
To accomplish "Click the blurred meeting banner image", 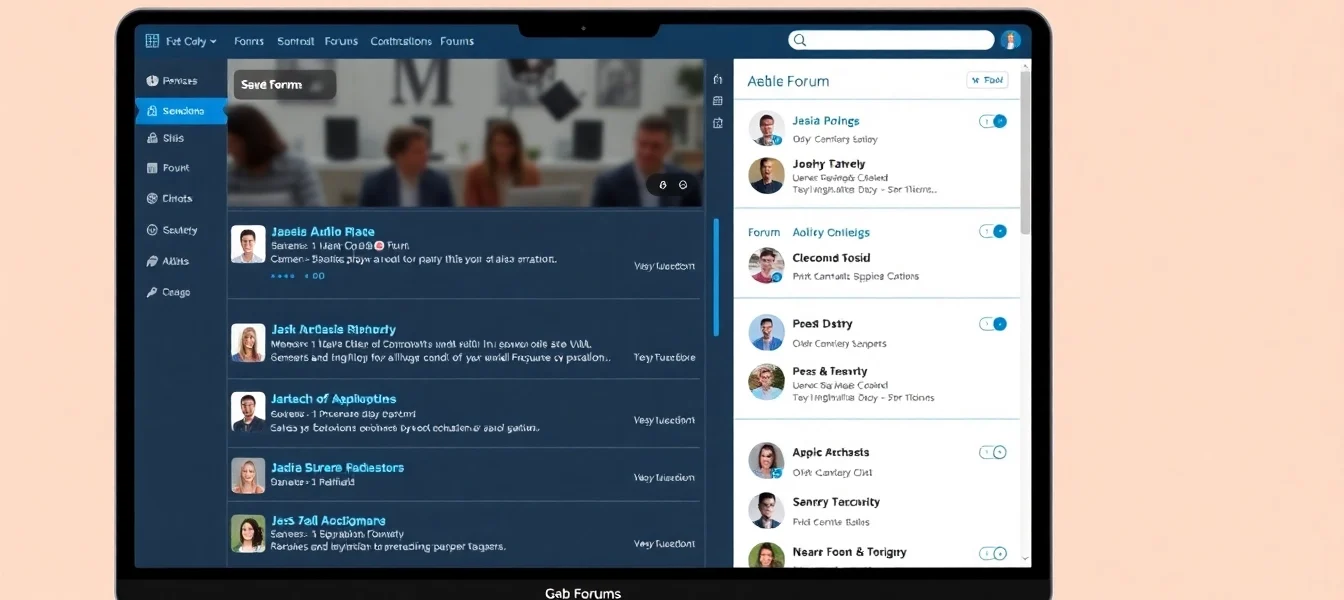I will 465,133.
